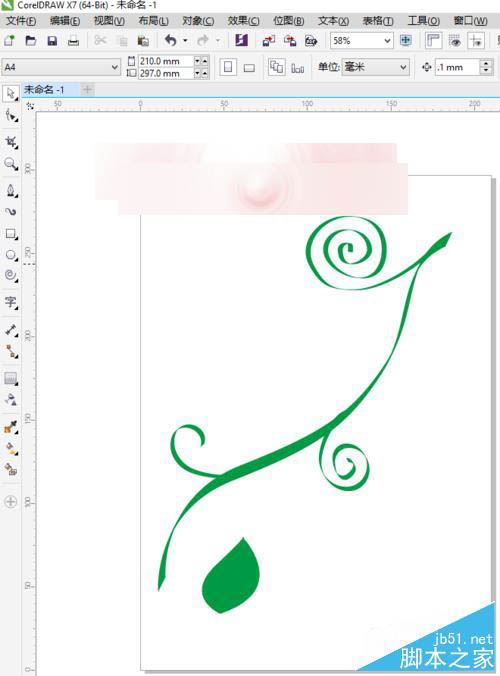The width and height of the screenshot is (500, 676).
Task: Select the Shape edit tool
Action: [11, 116]
